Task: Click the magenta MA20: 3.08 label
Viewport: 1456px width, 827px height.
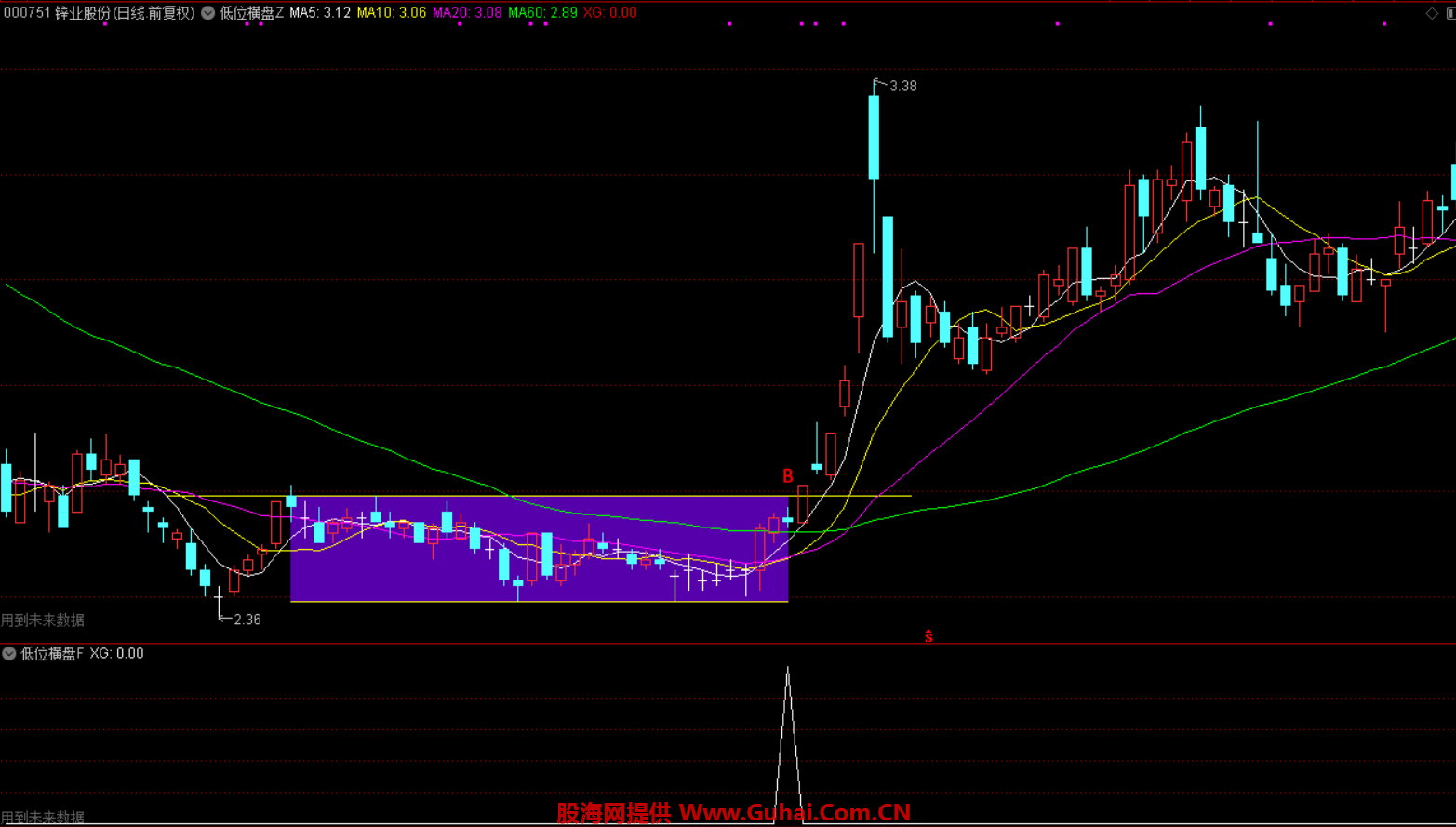Action: pyautogui.click(x=467, y=13)
